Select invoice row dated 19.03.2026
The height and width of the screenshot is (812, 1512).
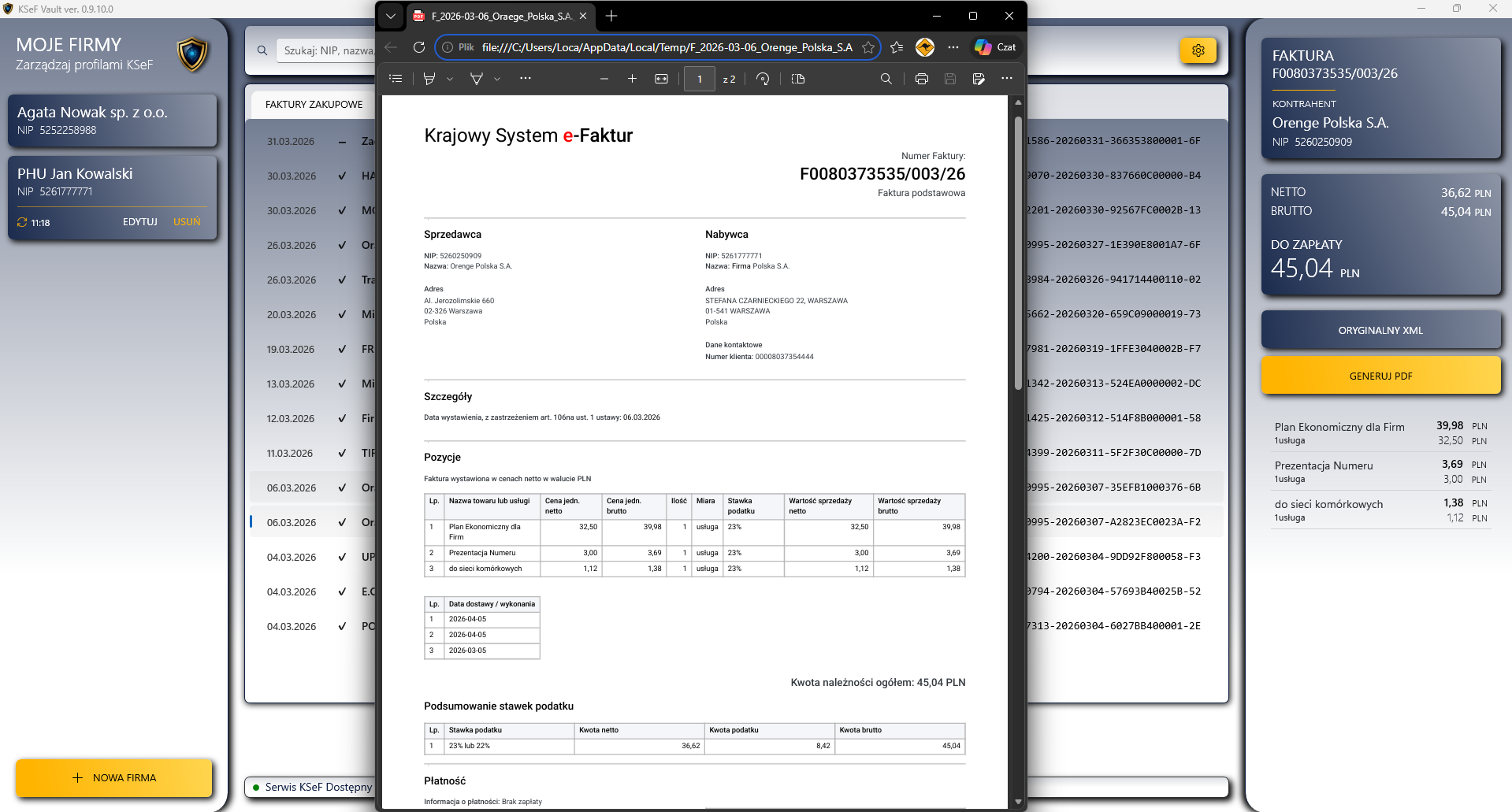737,349
